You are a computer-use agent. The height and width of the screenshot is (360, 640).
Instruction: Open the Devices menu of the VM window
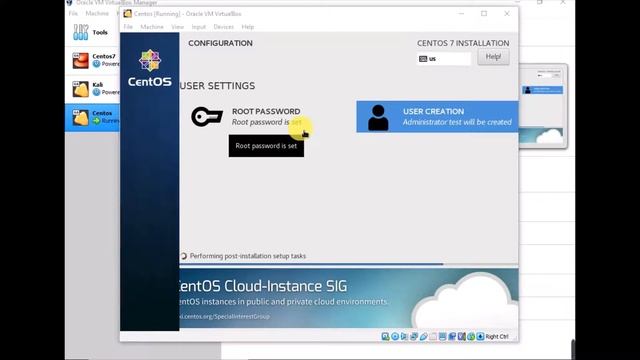pyautogui.click(x=223, y=27)
